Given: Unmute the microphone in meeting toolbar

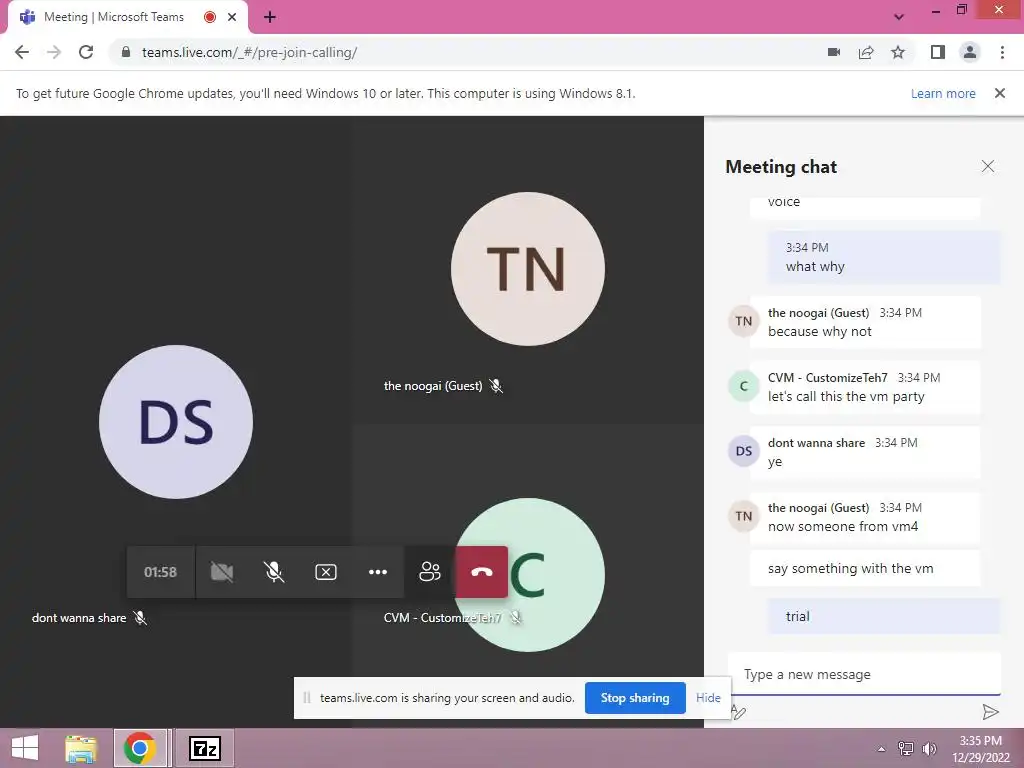Looking at the screenshot, I should (x=274, y=572).
